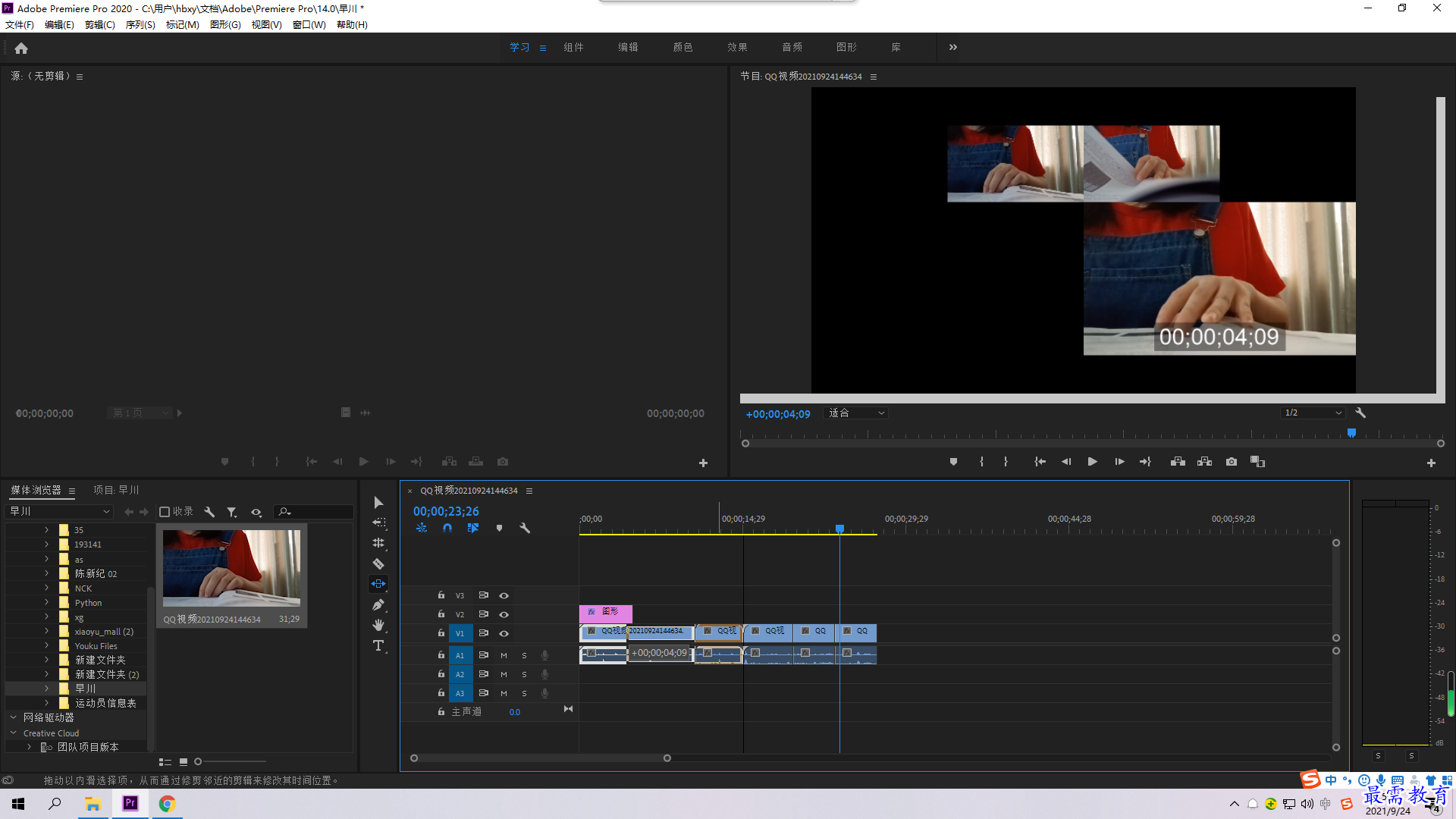Open the 文件(F) menu

20,25
